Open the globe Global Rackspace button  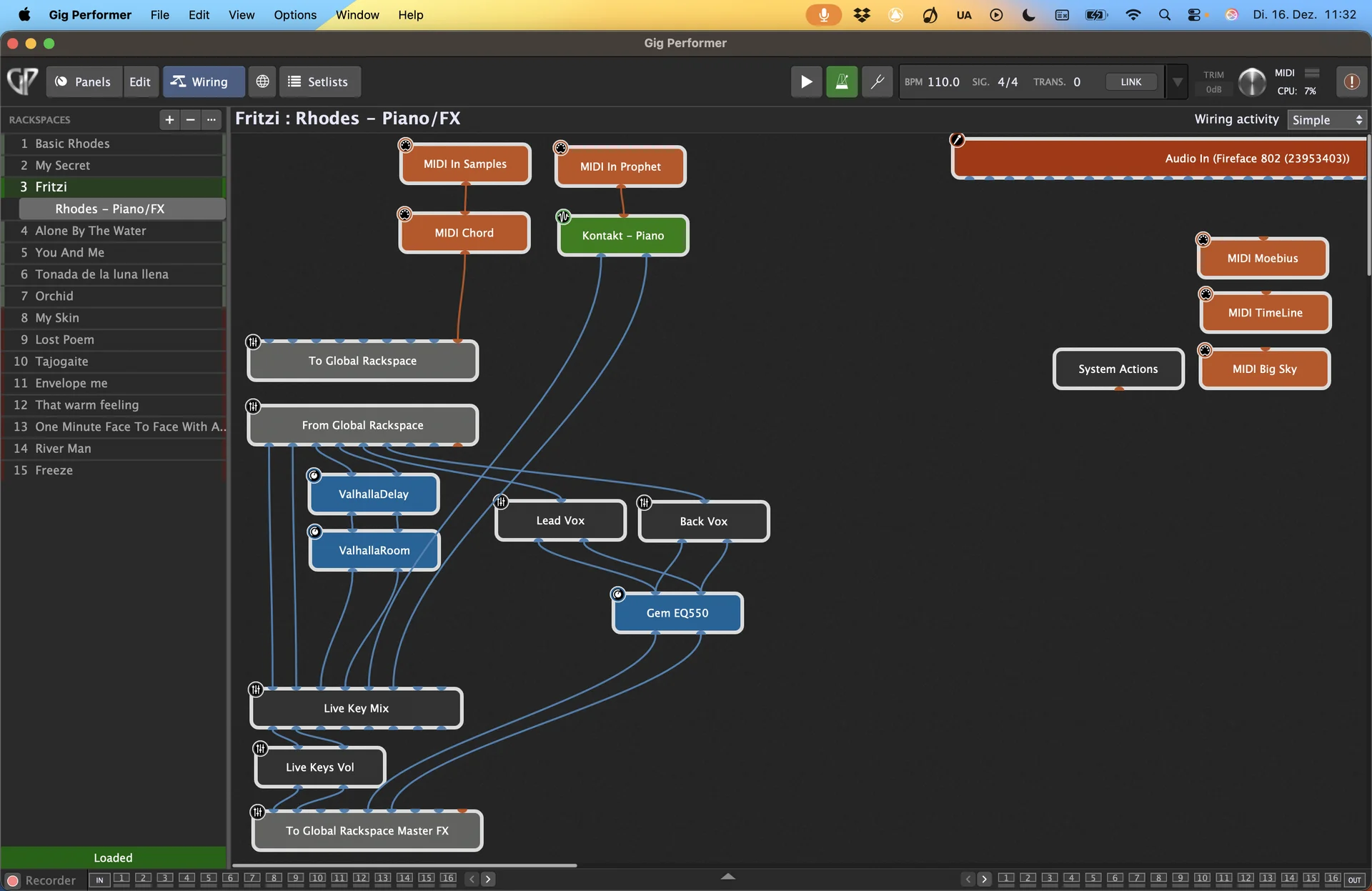tap(262, 81)
